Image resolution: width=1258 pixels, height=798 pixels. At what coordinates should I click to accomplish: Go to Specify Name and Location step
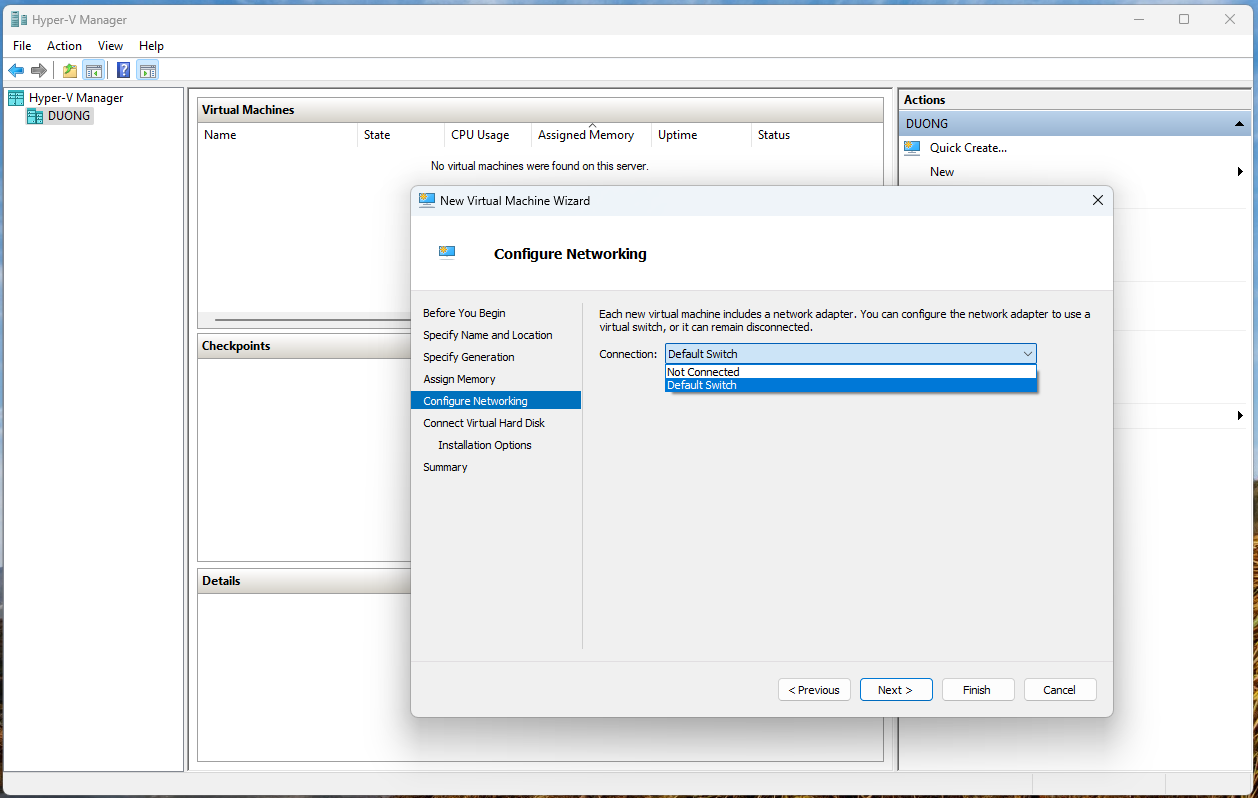(487, 335)
